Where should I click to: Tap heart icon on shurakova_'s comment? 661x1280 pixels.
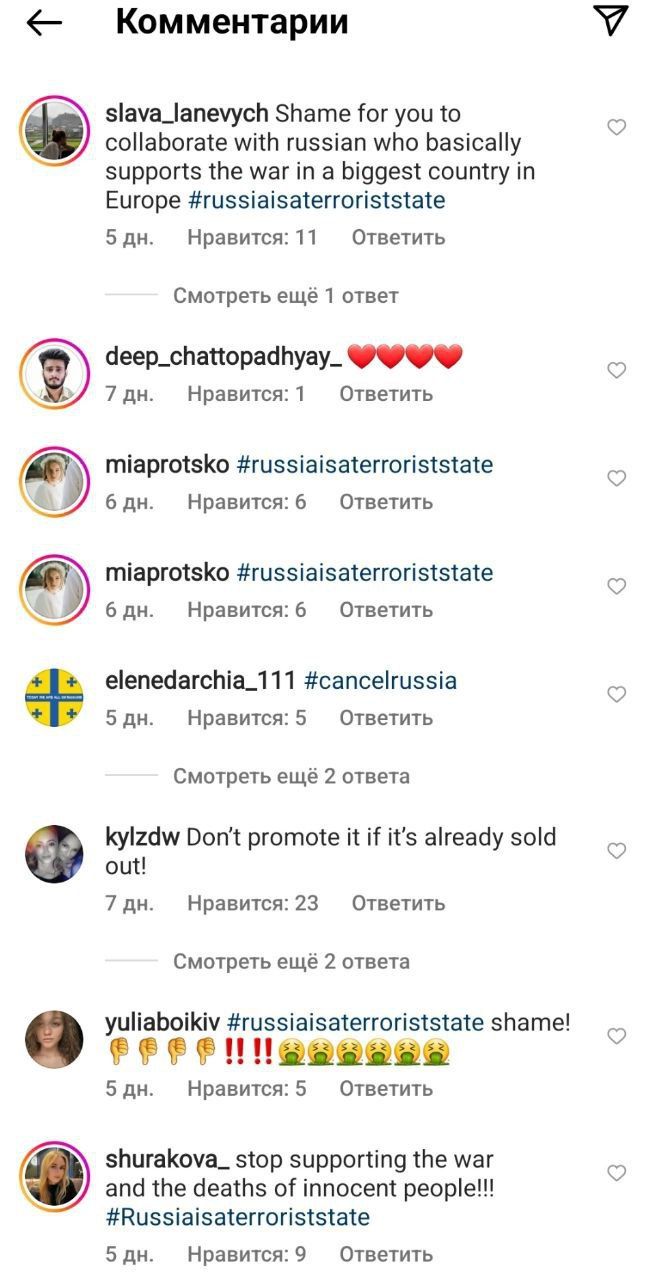click(617, 1172)
